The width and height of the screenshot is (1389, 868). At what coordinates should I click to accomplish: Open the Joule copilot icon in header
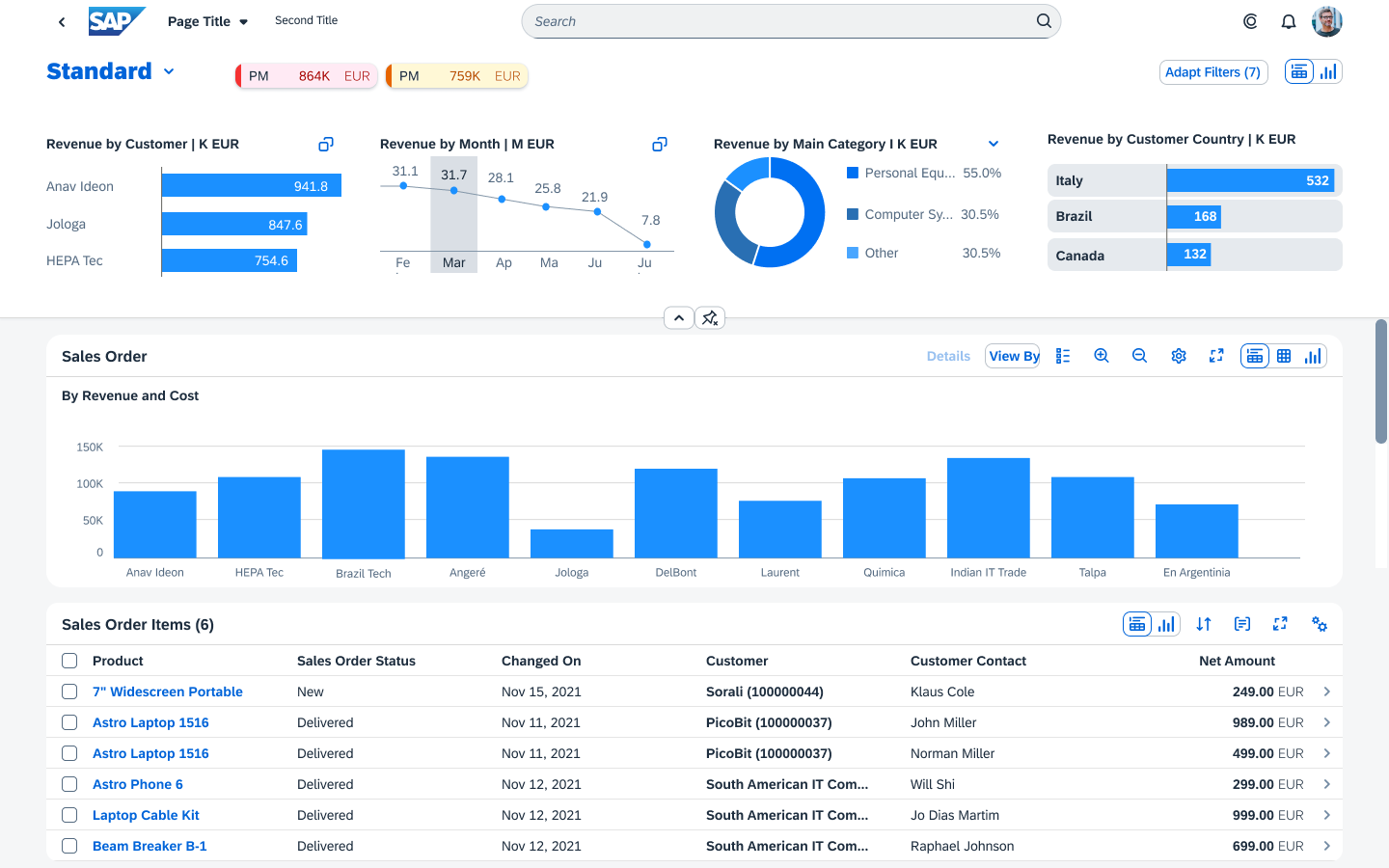[x=1250, y=21]
